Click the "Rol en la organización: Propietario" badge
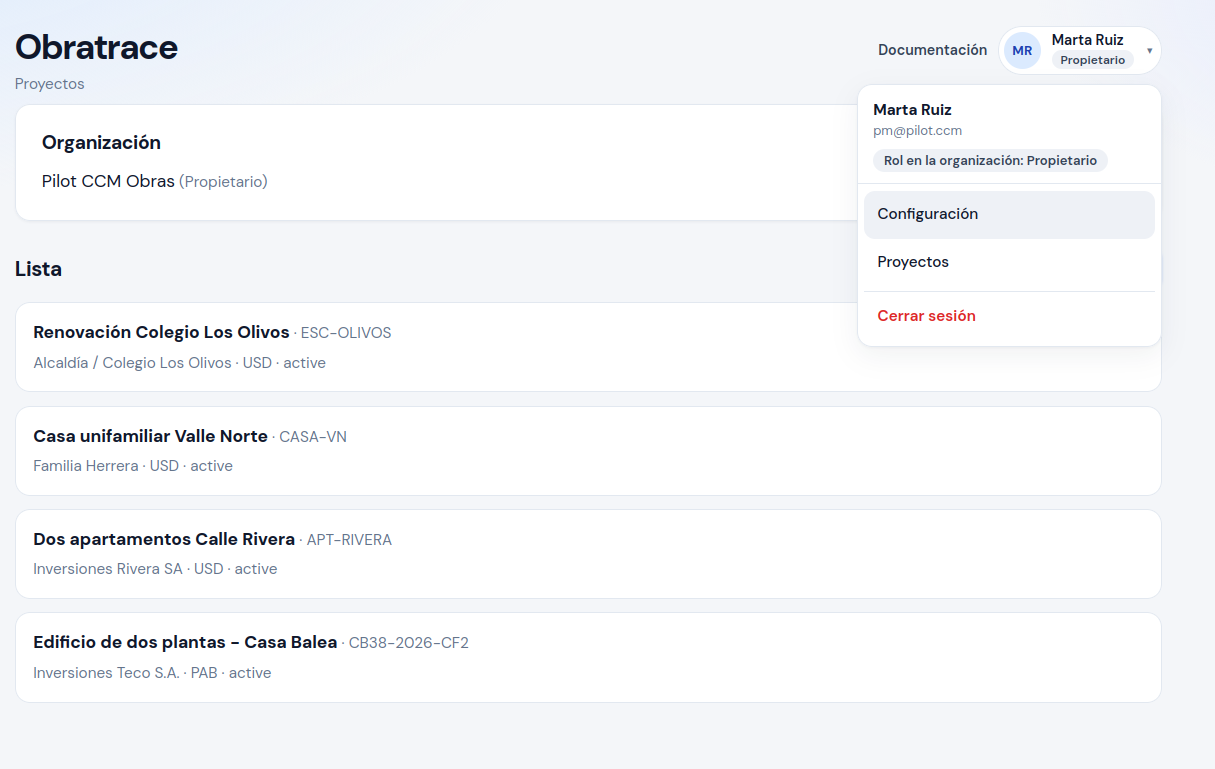The image size is (1215, 769). coord(990,160)
